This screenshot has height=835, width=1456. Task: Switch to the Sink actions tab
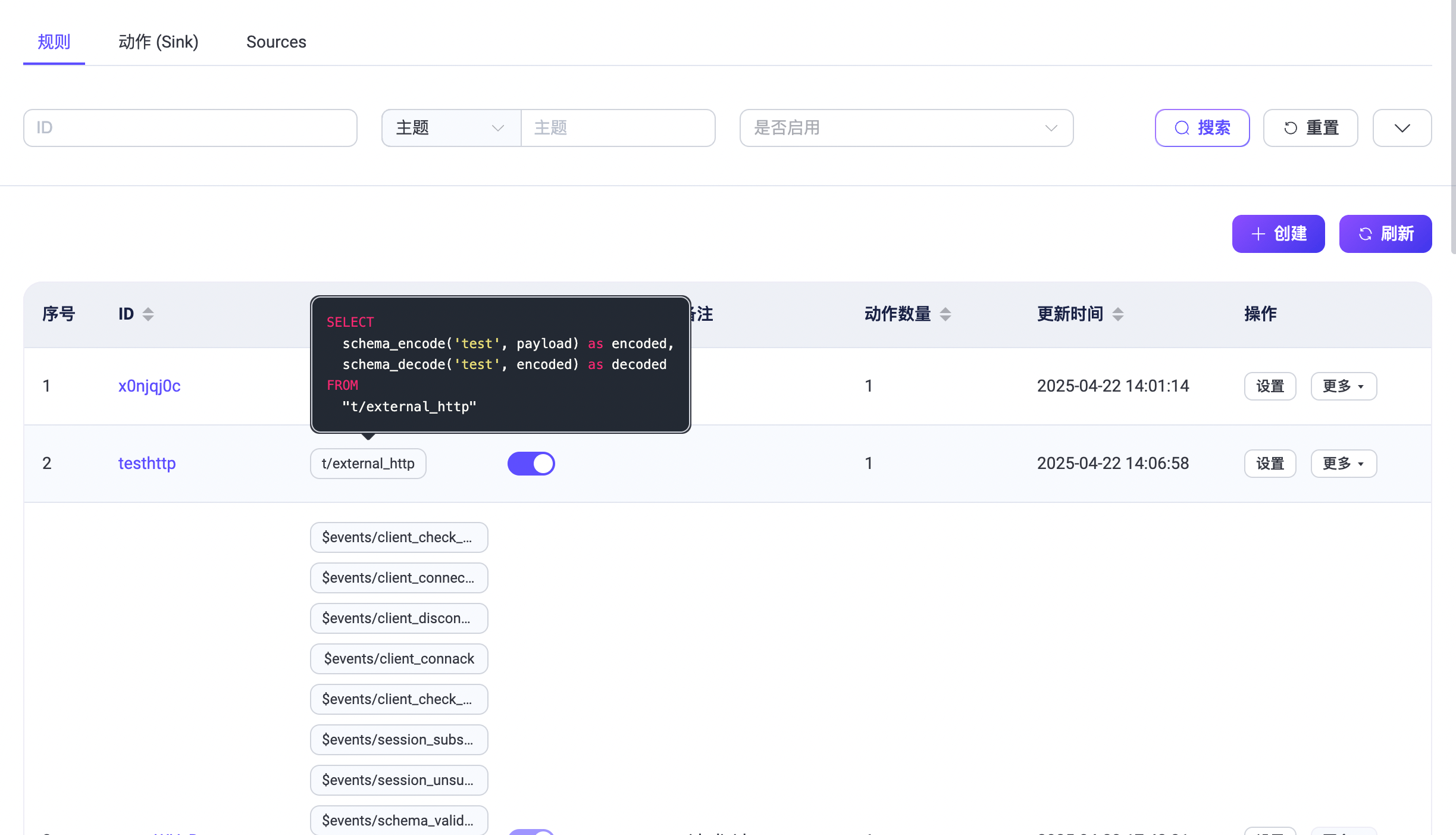pos(158,42)
